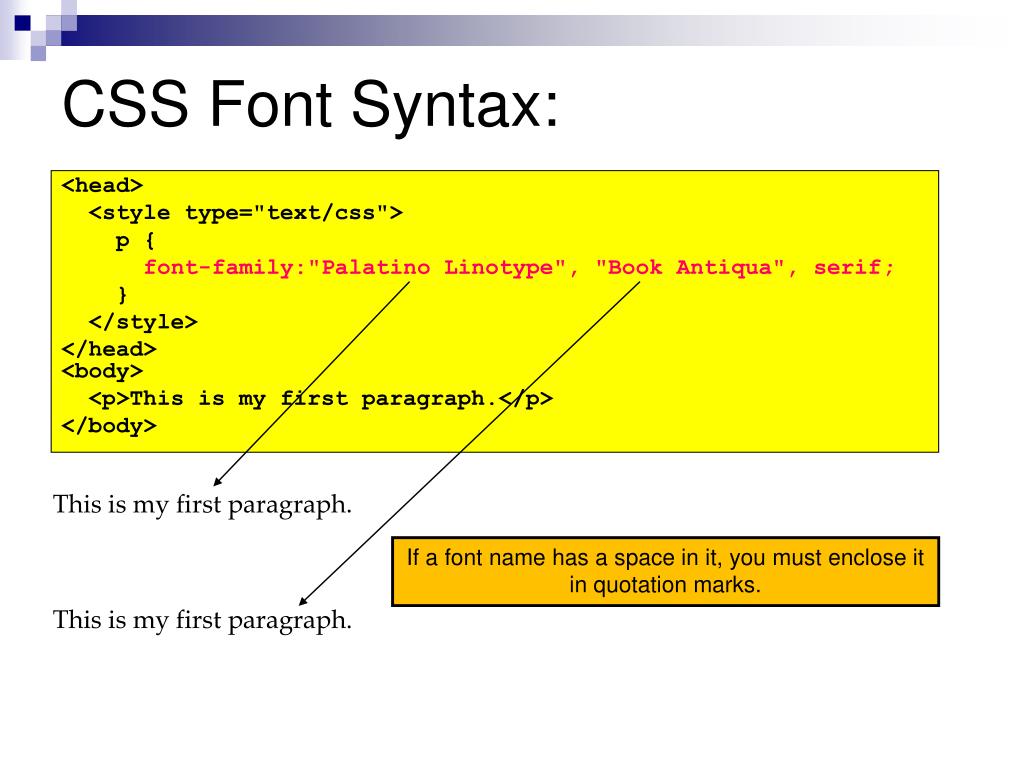Click the <p>This is my first paragraph.</p> code line
1024x768 pixels.
[321, 398]
